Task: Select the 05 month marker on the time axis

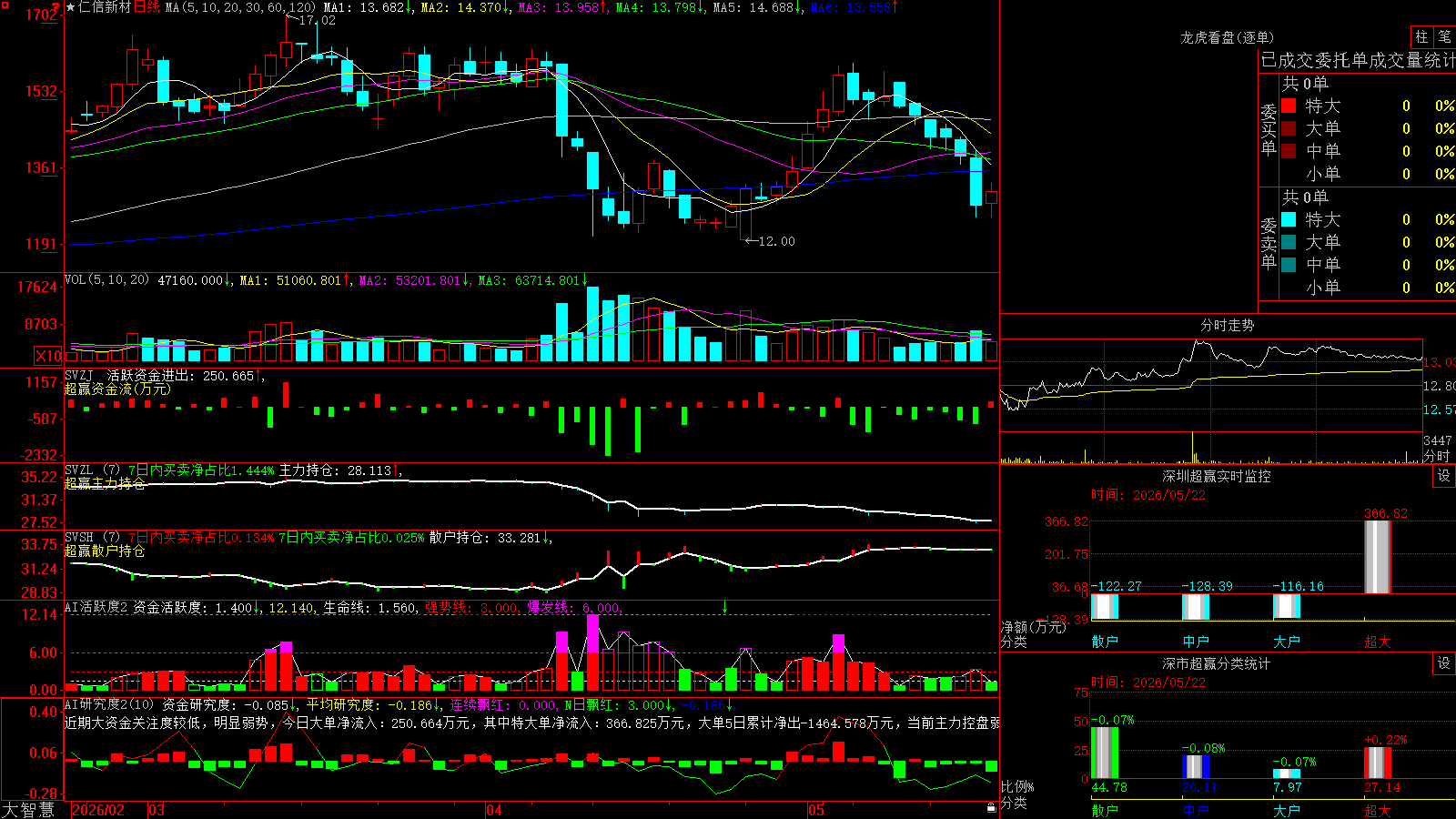Action: coord(816,810)
